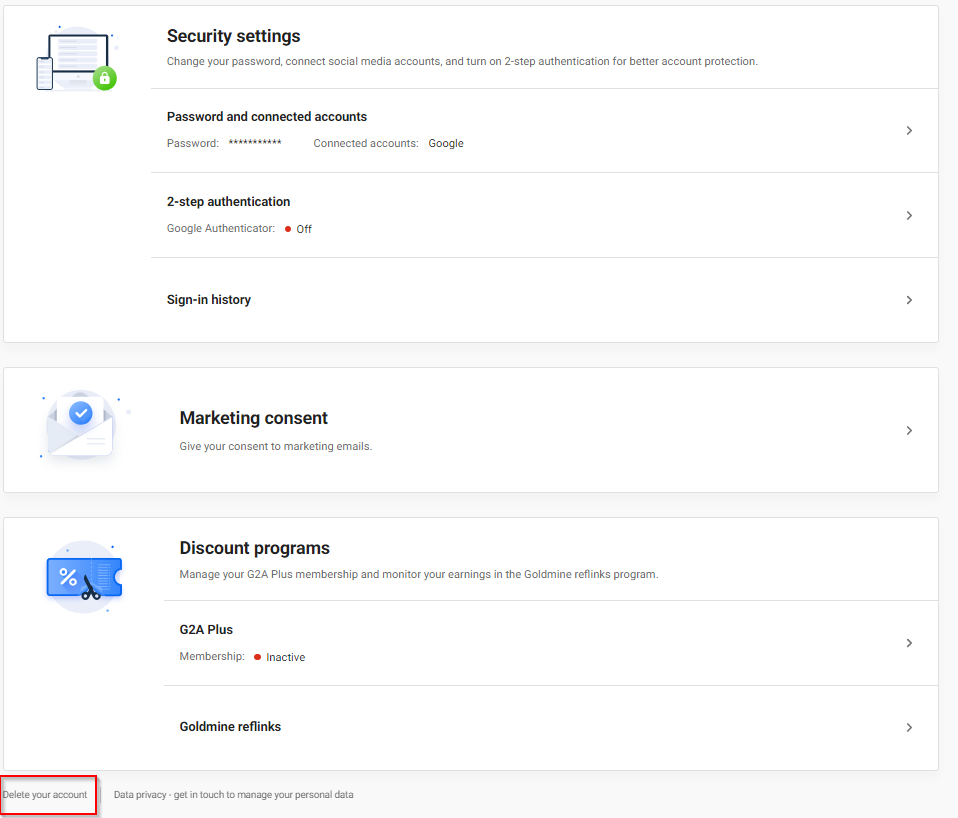The width and height of the screenshot is (958, 818).
Task: Select the Password and connected accounts title
Action: [x=266, y=117]
